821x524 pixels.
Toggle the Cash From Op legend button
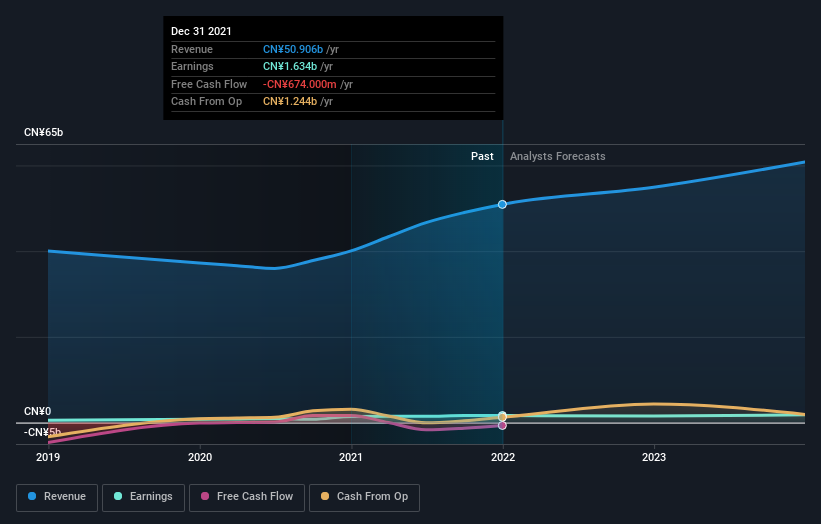pyautogui.click(x=364, y=497)
